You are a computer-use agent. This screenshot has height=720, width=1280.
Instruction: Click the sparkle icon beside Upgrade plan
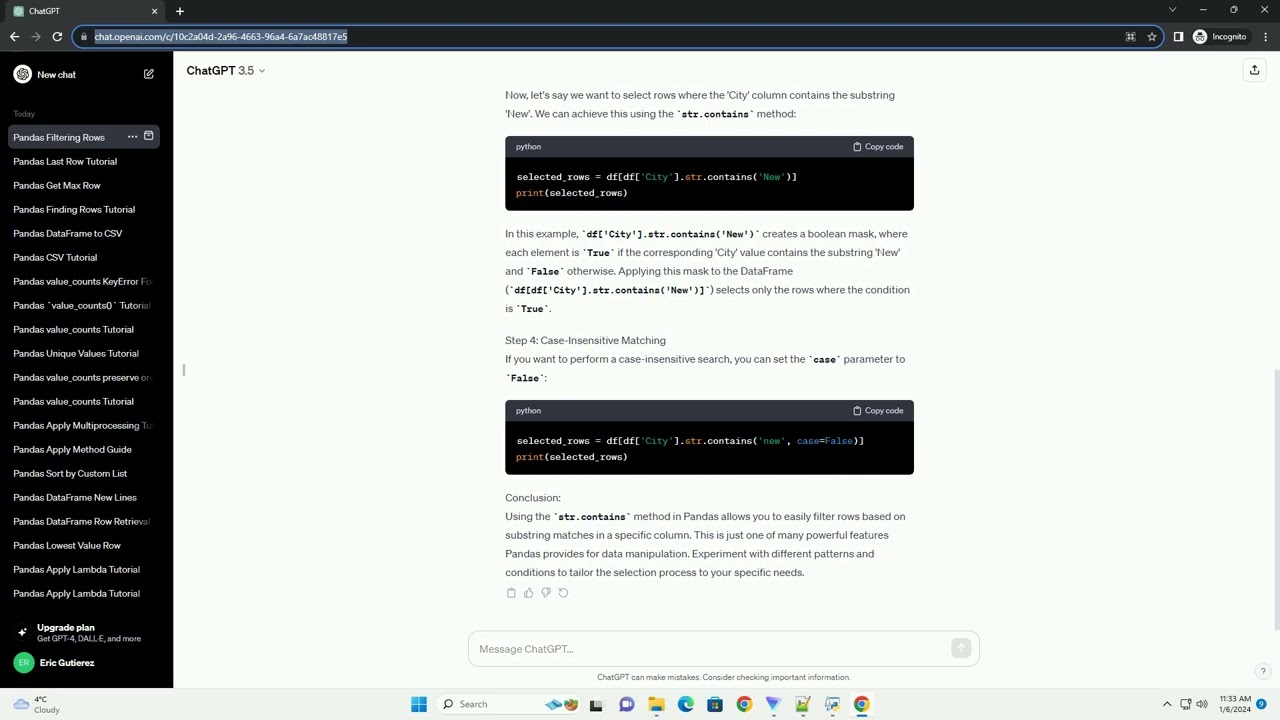pos(22,632)
